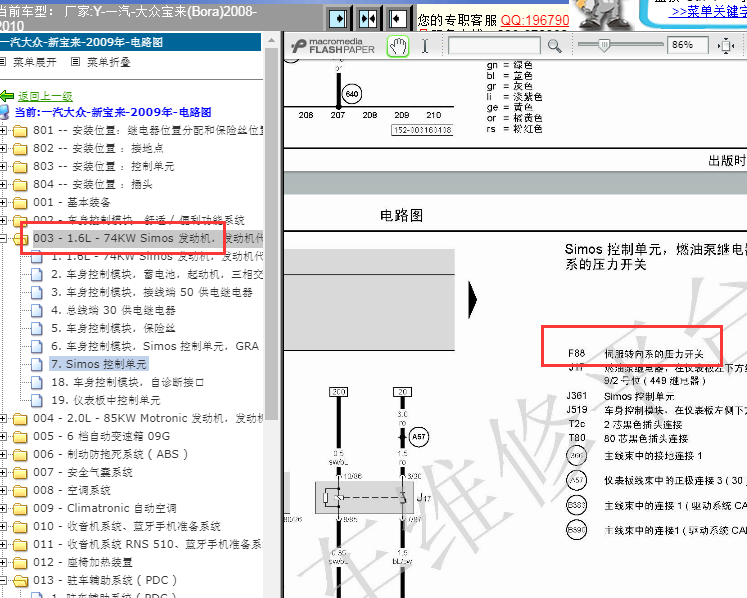This screenshot has width=747, height=598.
Task: Click the document icon for 2. 车身控制模块 蓄电池
Action: 37,274
